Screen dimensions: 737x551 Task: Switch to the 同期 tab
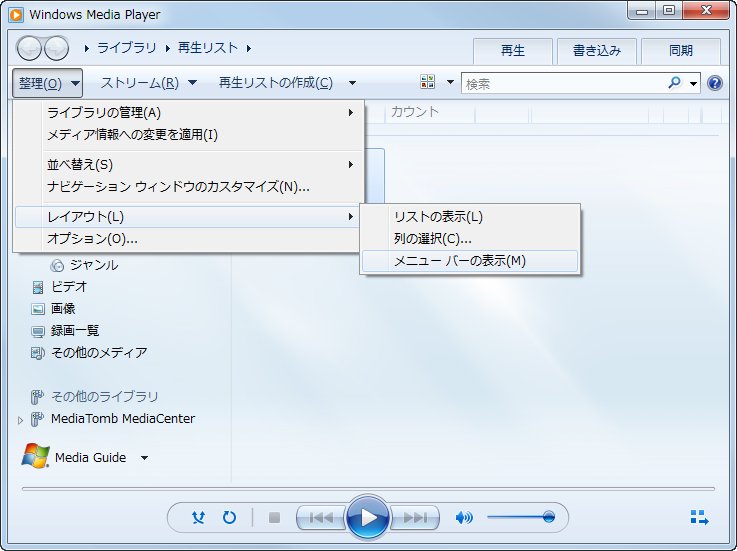tap(681, 51)
